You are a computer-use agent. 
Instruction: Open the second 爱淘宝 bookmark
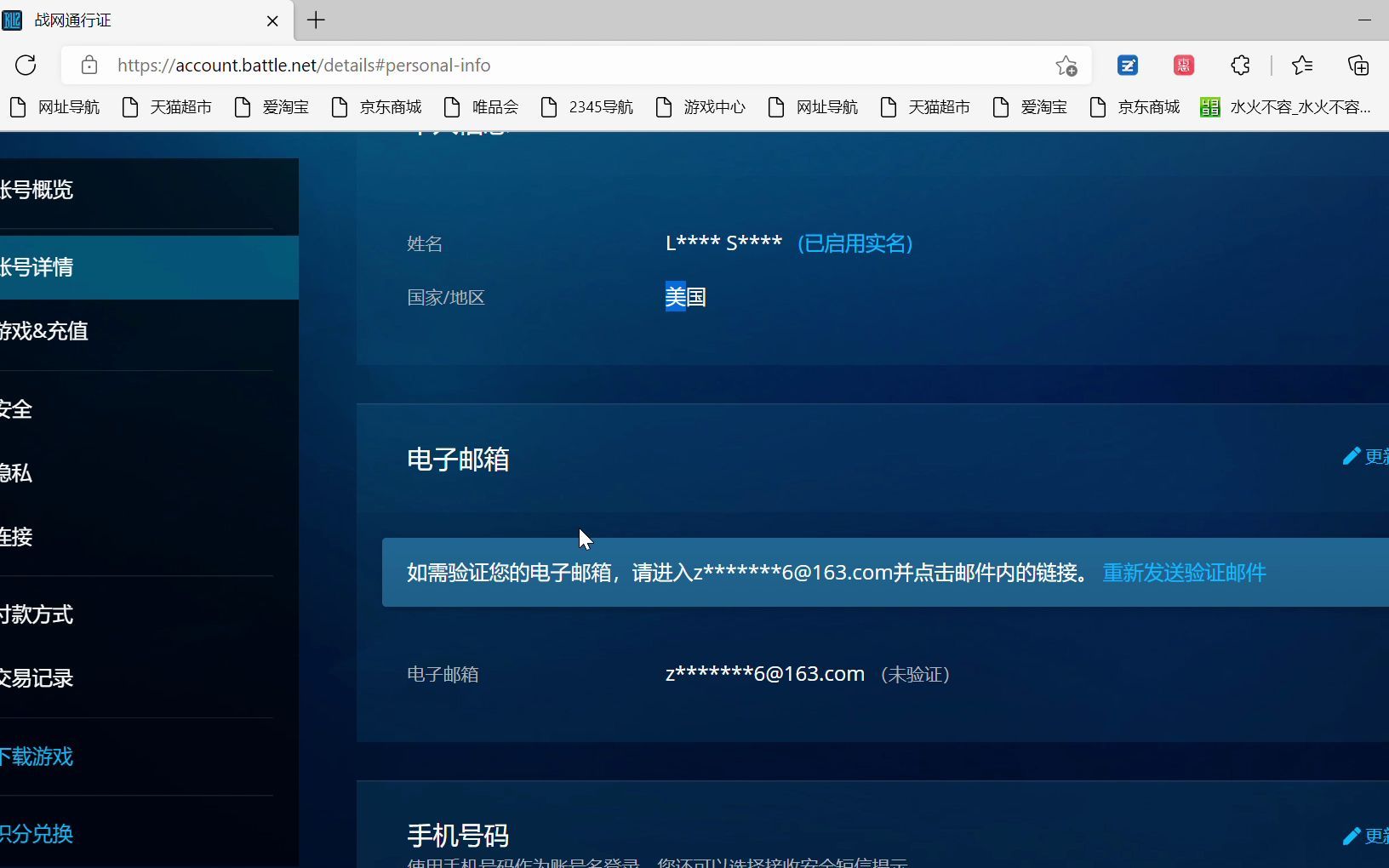point(1030,107)
